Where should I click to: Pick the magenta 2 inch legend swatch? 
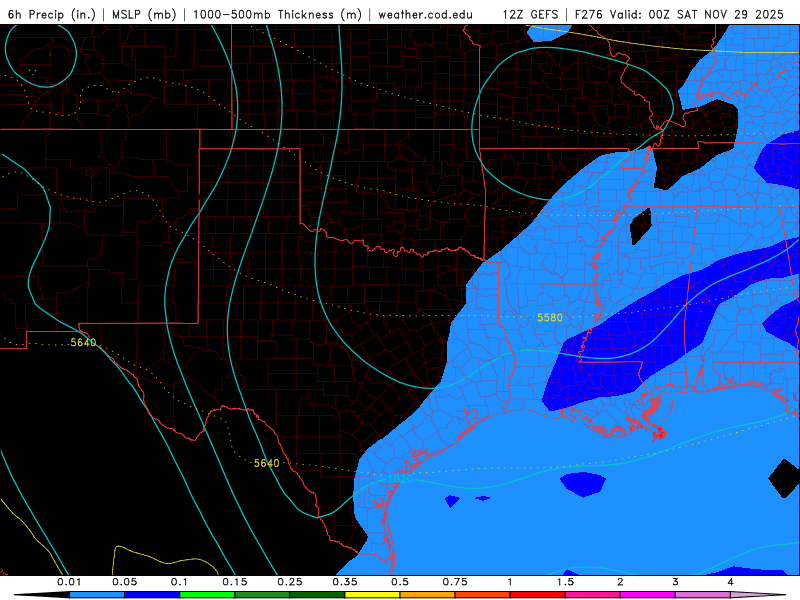[x=648, y=595]
